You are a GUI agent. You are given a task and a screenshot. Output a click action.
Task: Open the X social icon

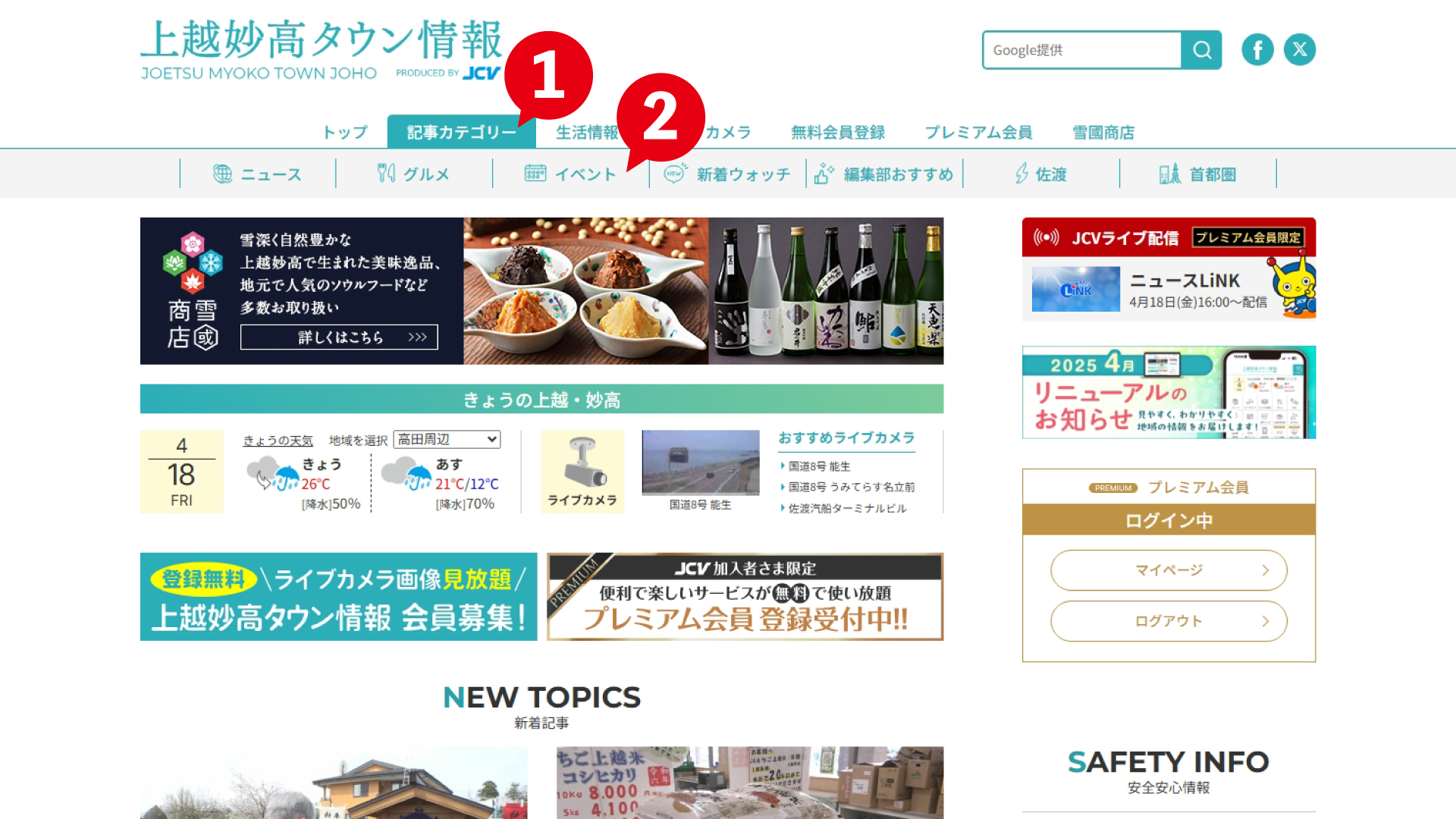coord(1300,50)
